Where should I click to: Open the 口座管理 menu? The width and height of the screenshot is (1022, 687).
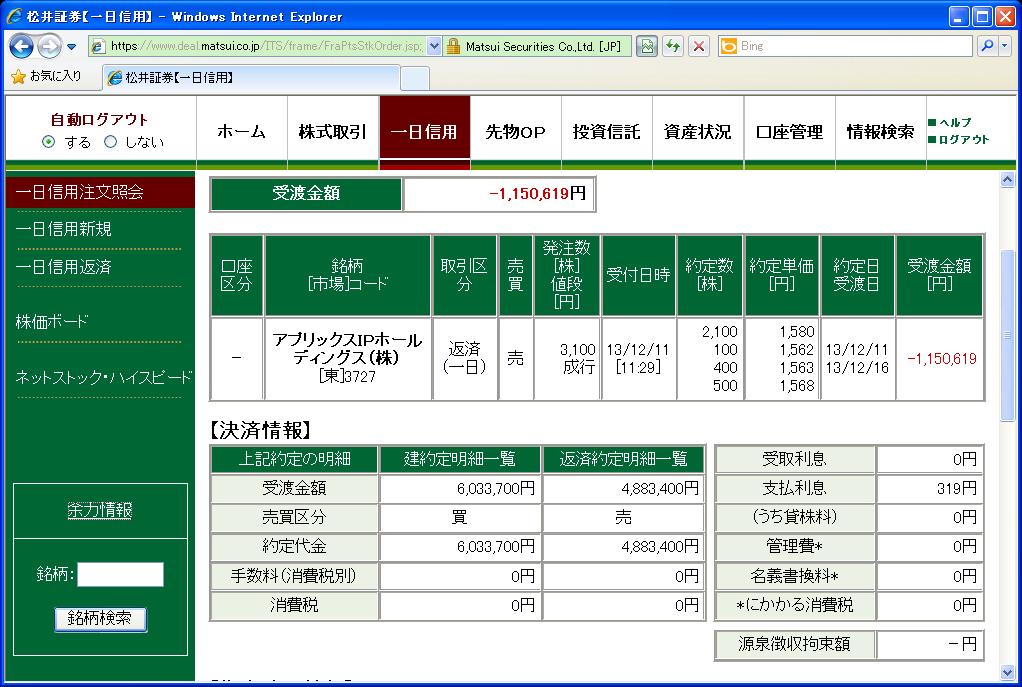(x=789, y=132)
